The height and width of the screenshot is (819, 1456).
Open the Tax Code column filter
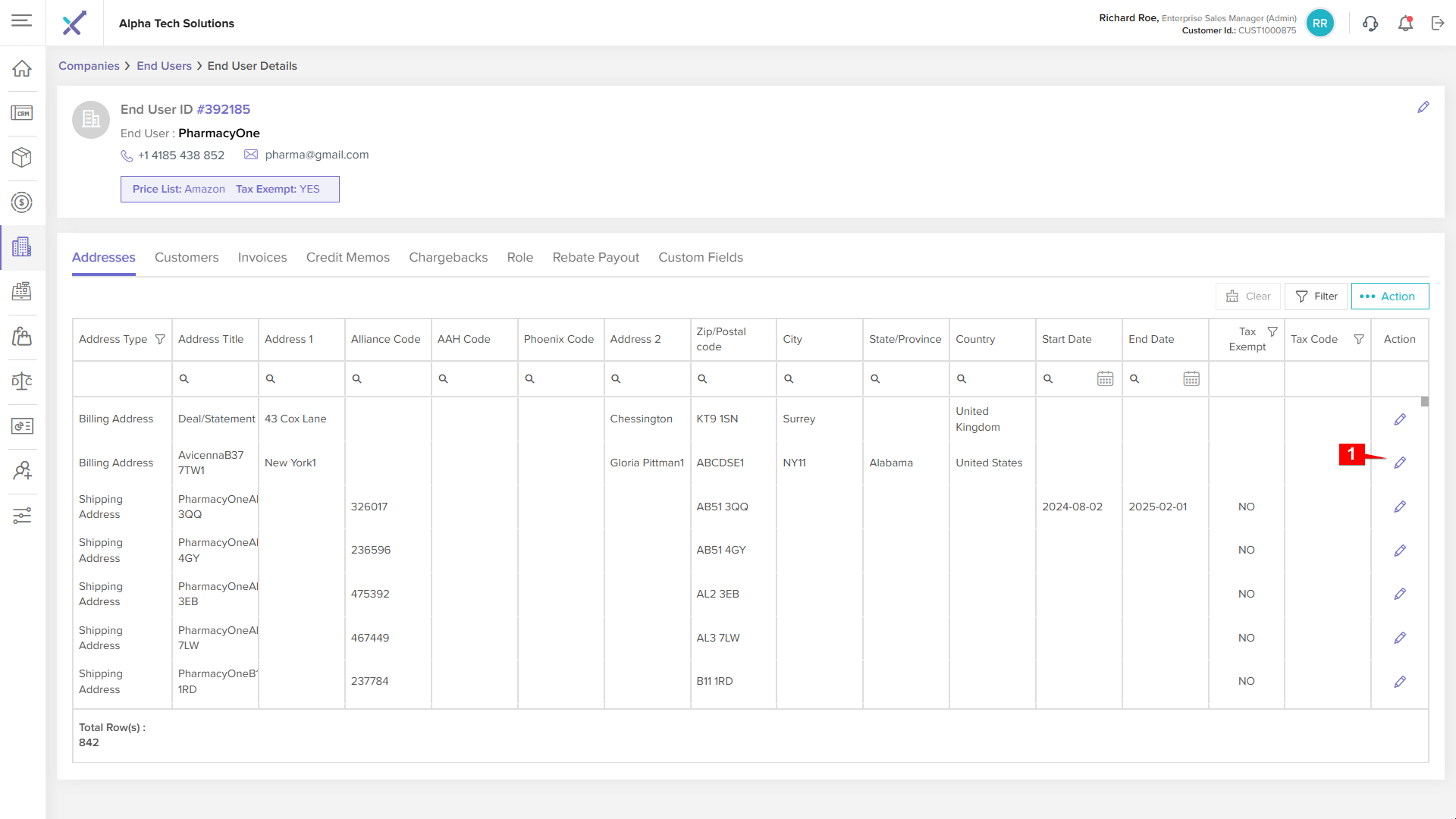click(1359, 339)
